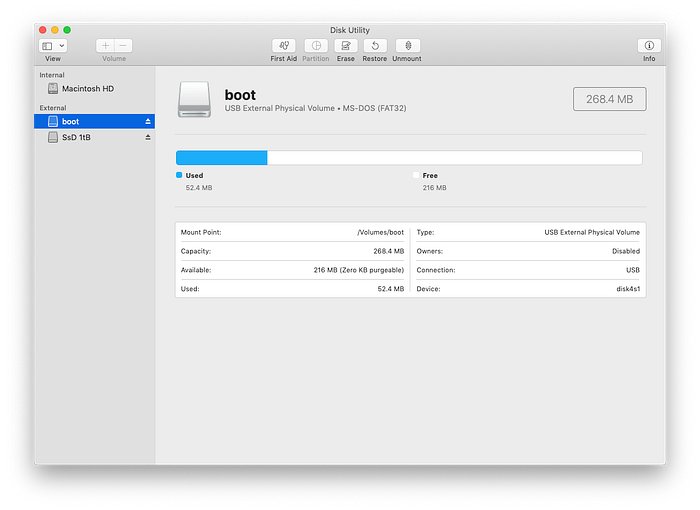Click the 268.4 MB capacity box

click(x=609, y=99)
